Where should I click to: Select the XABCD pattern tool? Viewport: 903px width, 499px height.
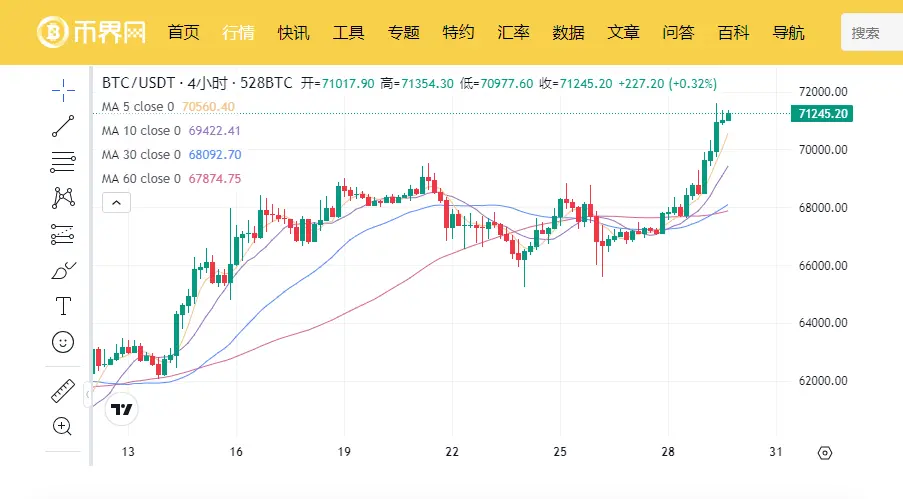coord(63,198)
